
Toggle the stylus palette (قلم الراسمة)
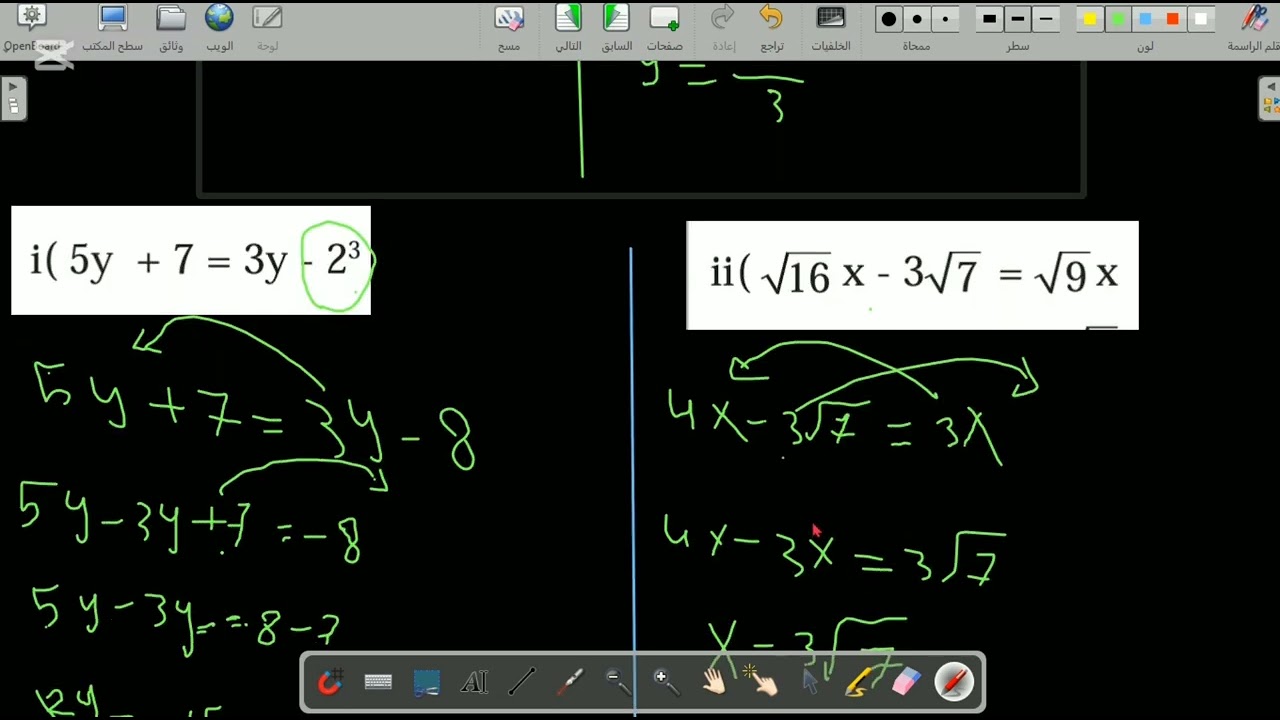point(1254,29)
